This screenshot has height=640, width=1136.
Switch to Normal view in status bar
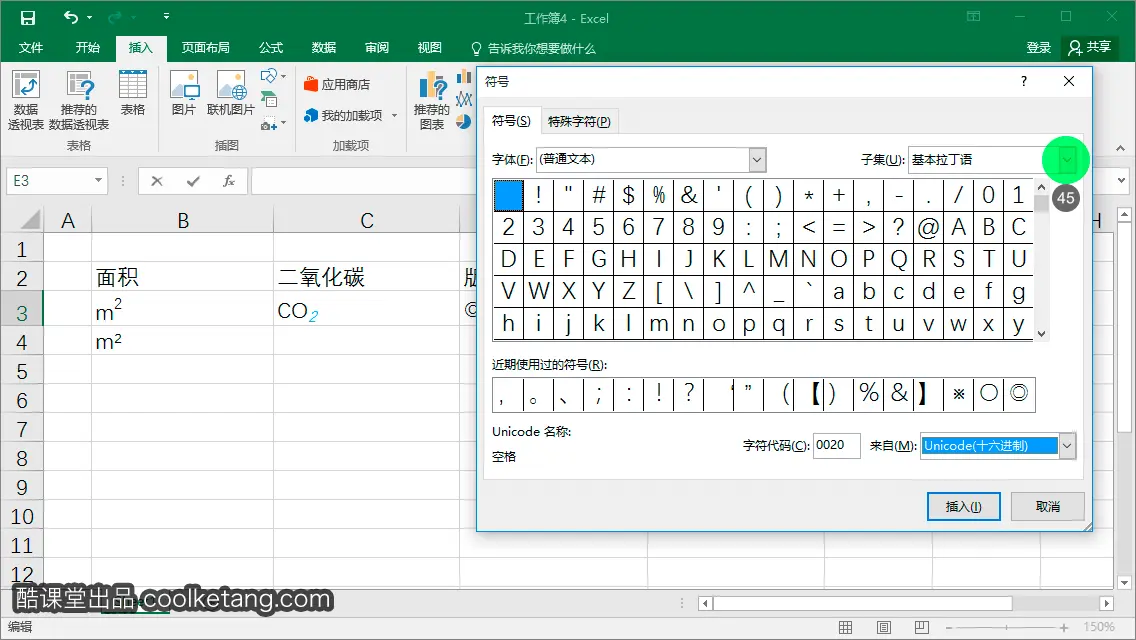pyautogui.click(x=845, y=628)
